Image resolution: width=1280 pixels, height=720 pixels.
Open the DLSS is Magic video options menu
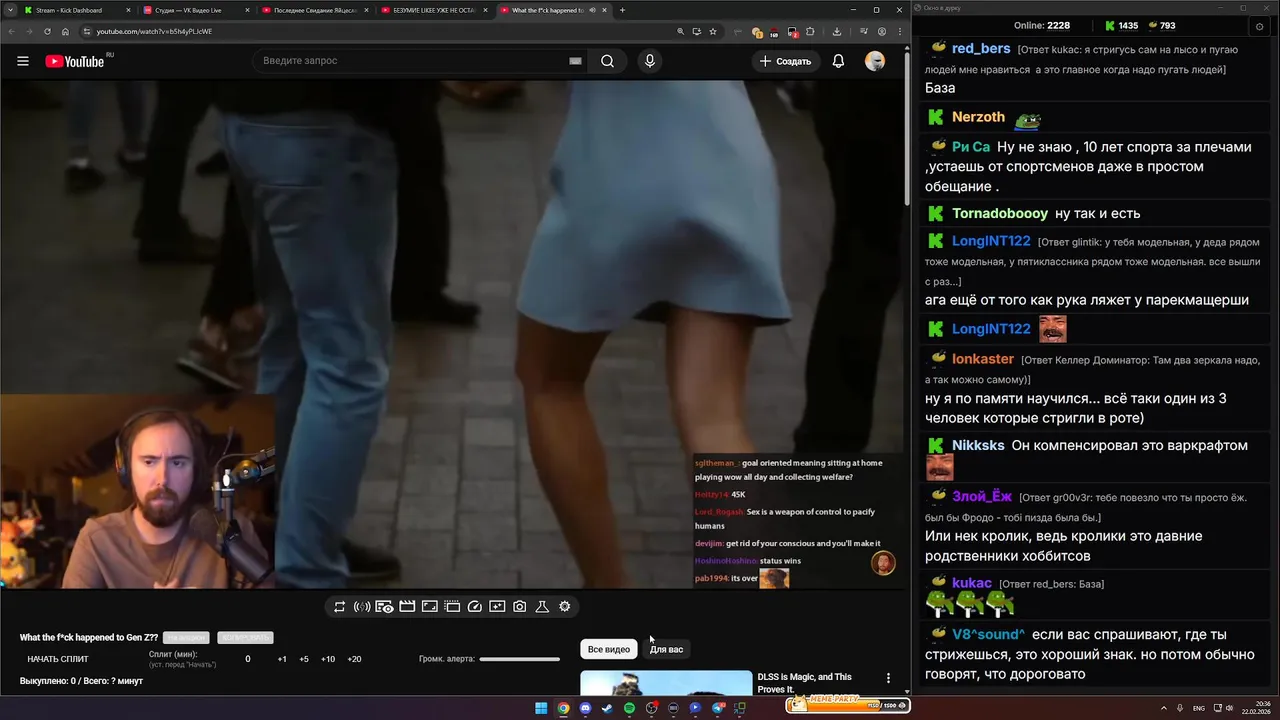(888, 678)
